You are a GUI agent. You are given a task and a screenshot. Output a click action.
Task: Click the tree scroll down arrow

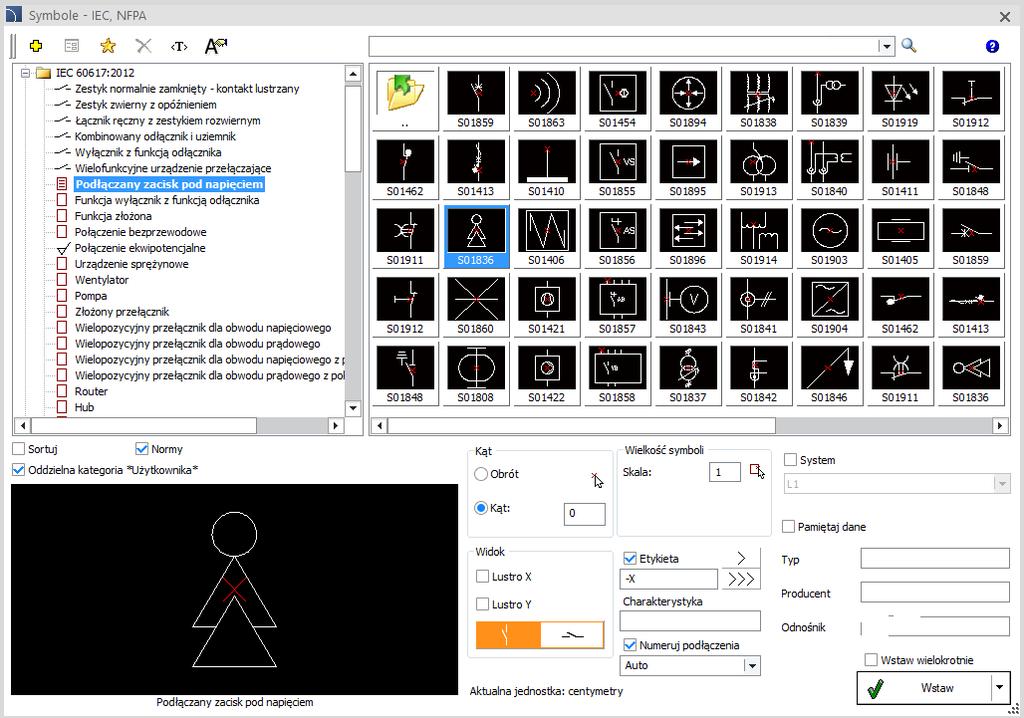[353, 408]
